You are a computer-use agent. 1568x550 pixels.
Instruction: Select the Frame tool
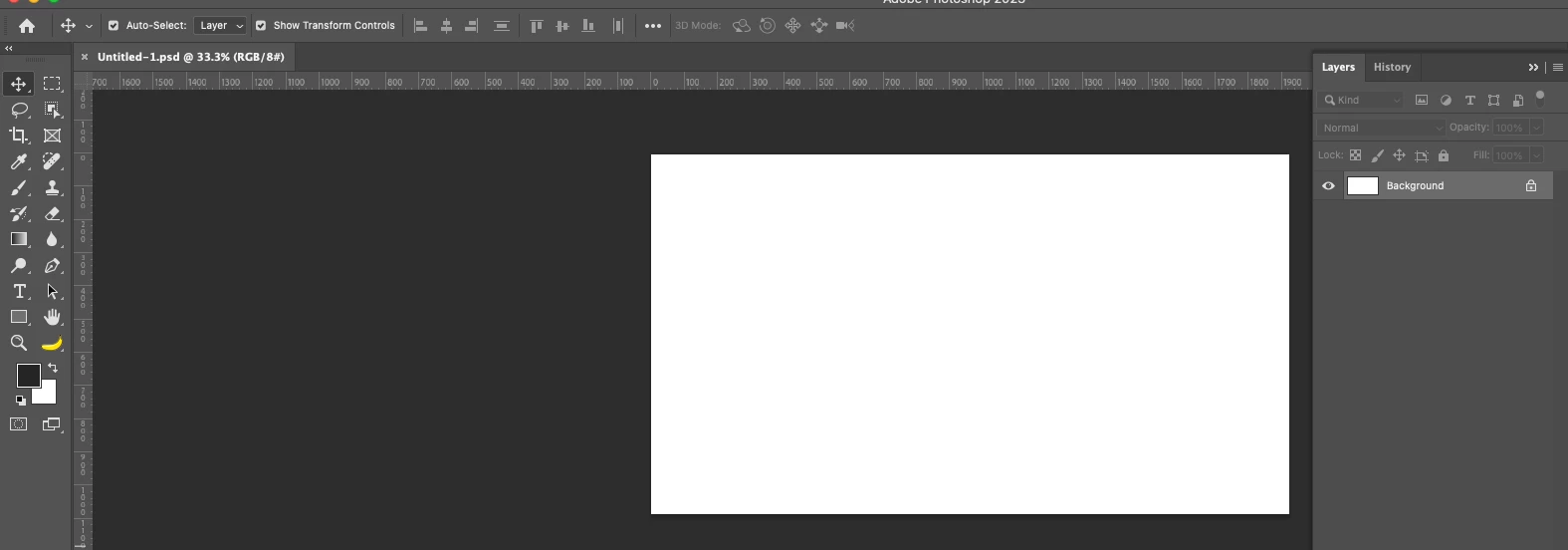[52, 136]
